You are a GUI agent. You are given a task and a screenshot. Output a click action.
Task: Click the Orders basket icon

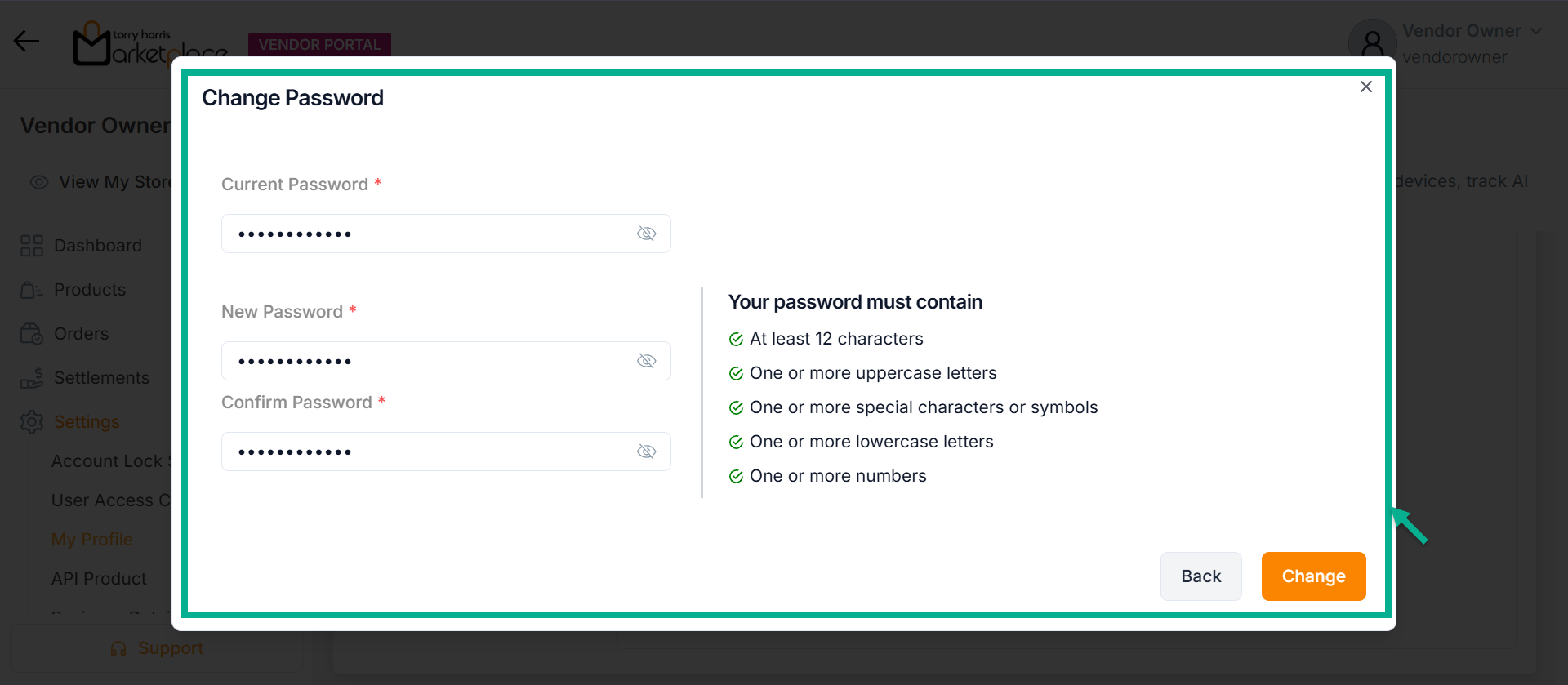pyautogui.click(x=32, y=334)
